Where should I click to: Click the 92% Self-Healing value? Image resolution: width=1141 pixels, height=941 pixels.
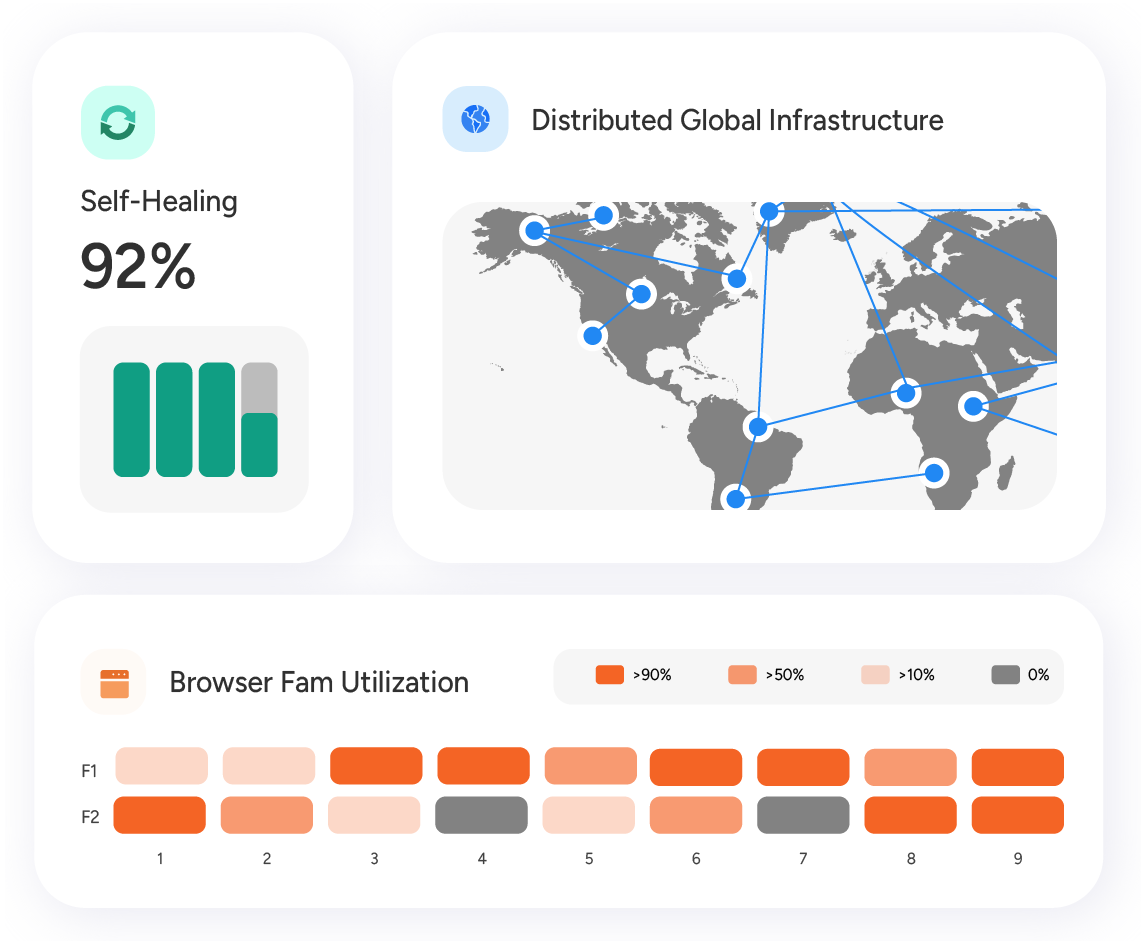[138, 265]
